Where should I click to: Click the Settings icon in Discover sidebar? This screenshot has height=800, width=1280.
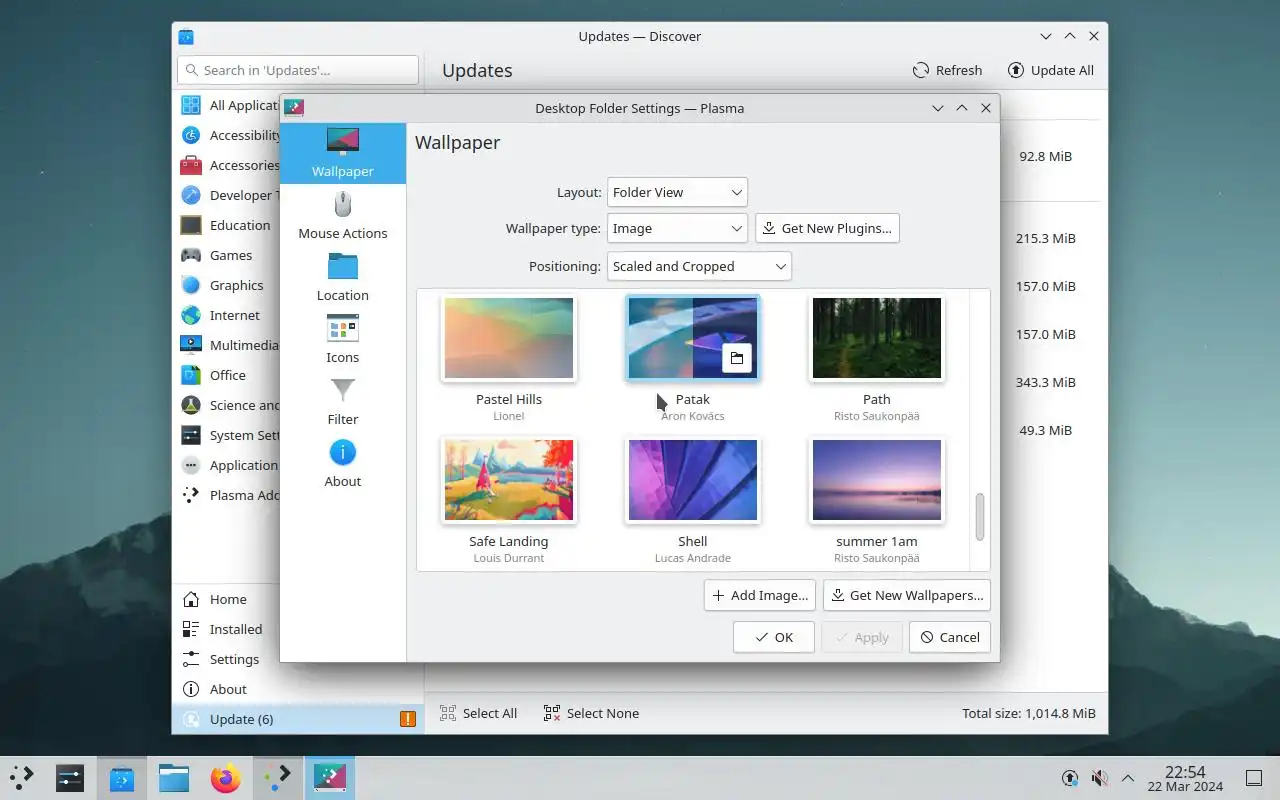[x=191, y=659]
